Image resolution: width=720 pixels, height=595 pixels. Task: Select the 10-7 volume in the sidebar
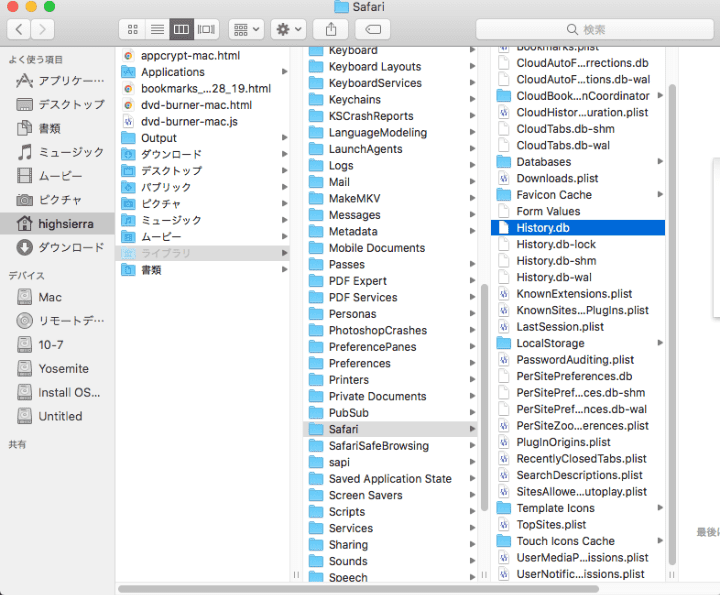tap(57, 344)
